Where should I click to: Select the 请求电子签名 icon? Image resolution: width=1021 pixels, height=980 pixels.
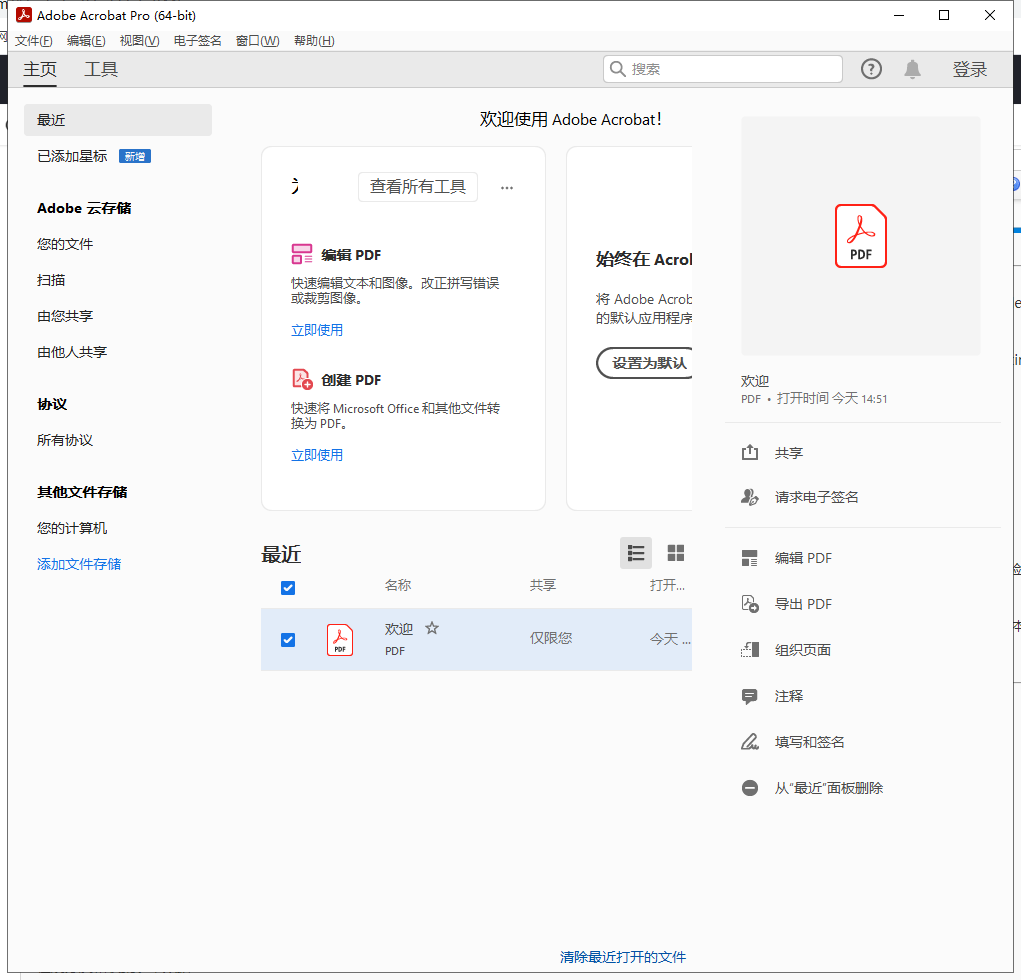coord(750,497)
